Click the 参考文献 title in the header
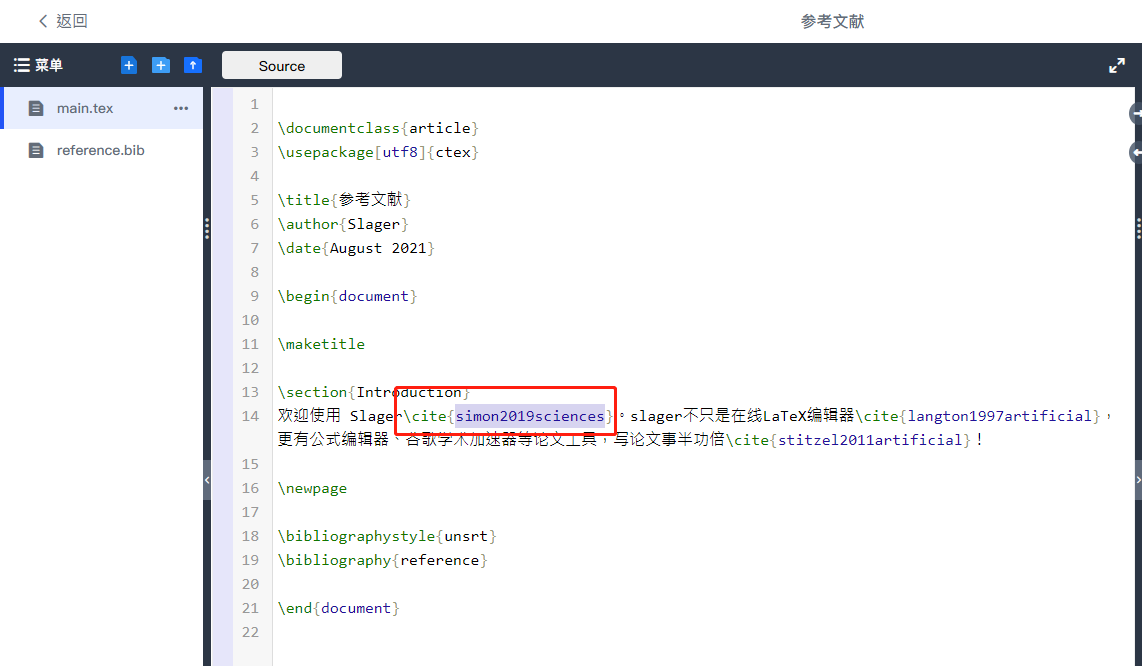The height and width of the screenshot is (666, 1142). 832,21
